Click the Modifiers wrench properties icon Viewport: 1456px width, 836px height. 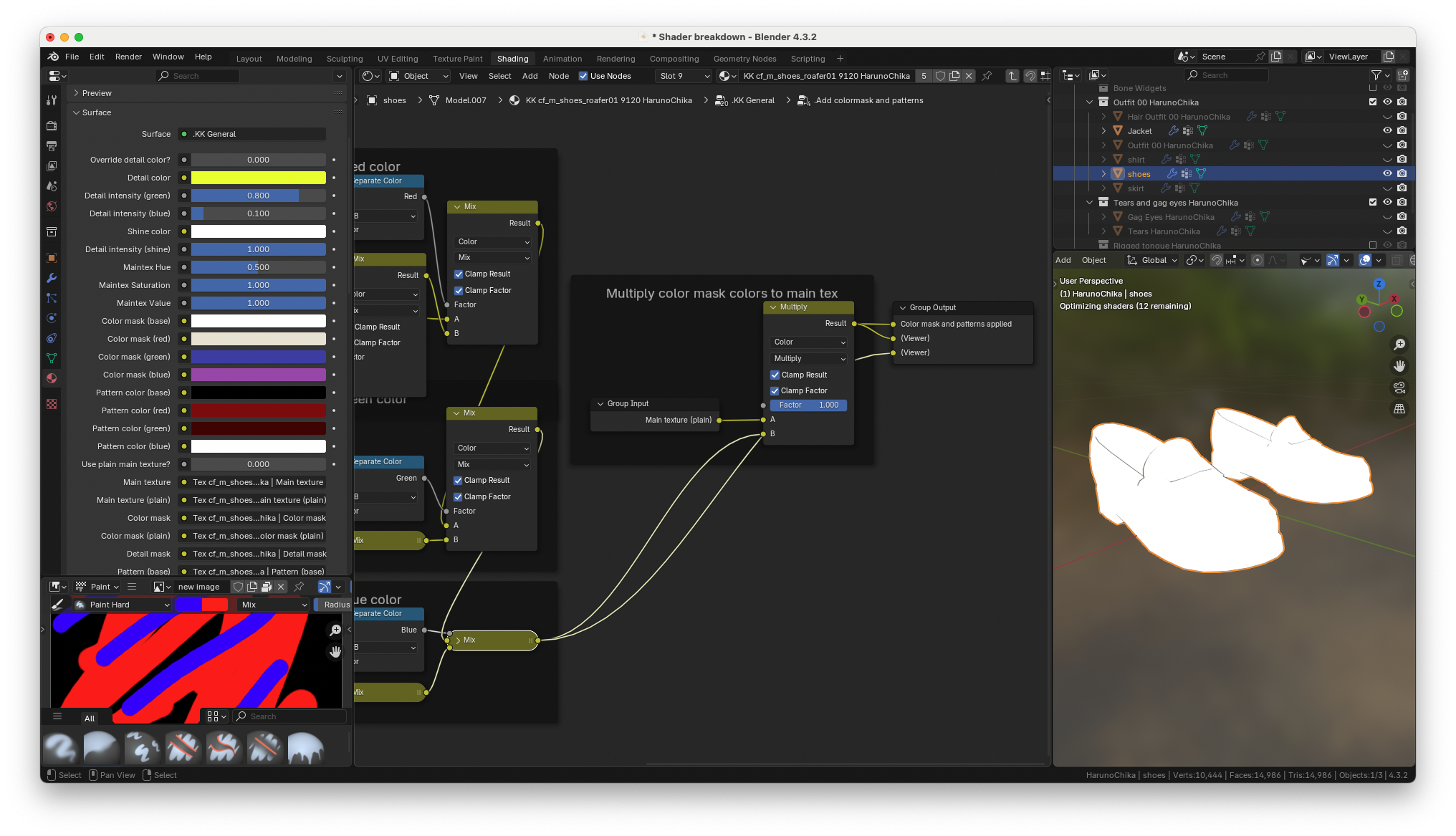(52, 278)
